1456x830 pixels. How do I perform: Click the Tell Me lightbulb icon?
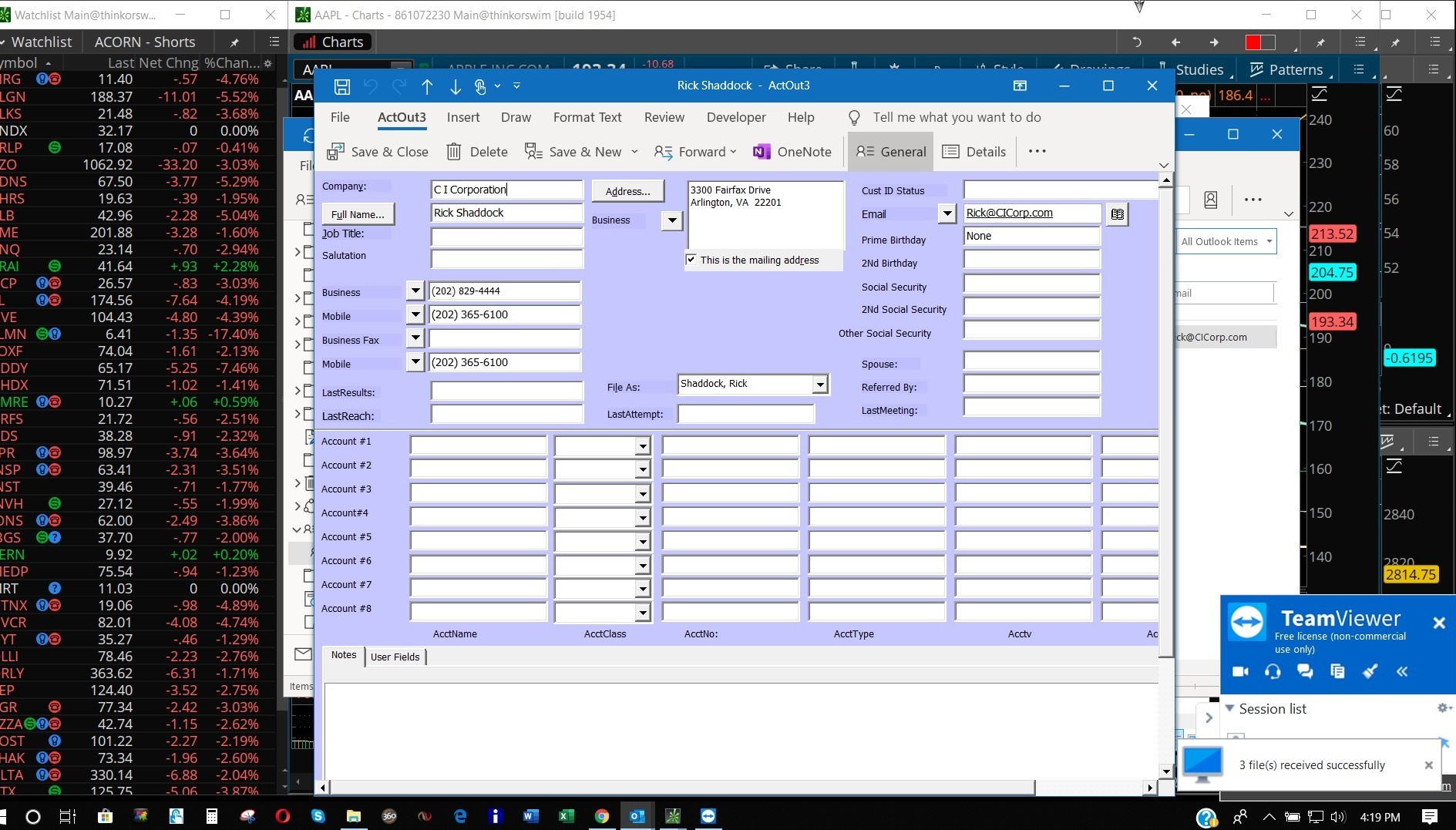pyautogui.click(x=854, y=117)
